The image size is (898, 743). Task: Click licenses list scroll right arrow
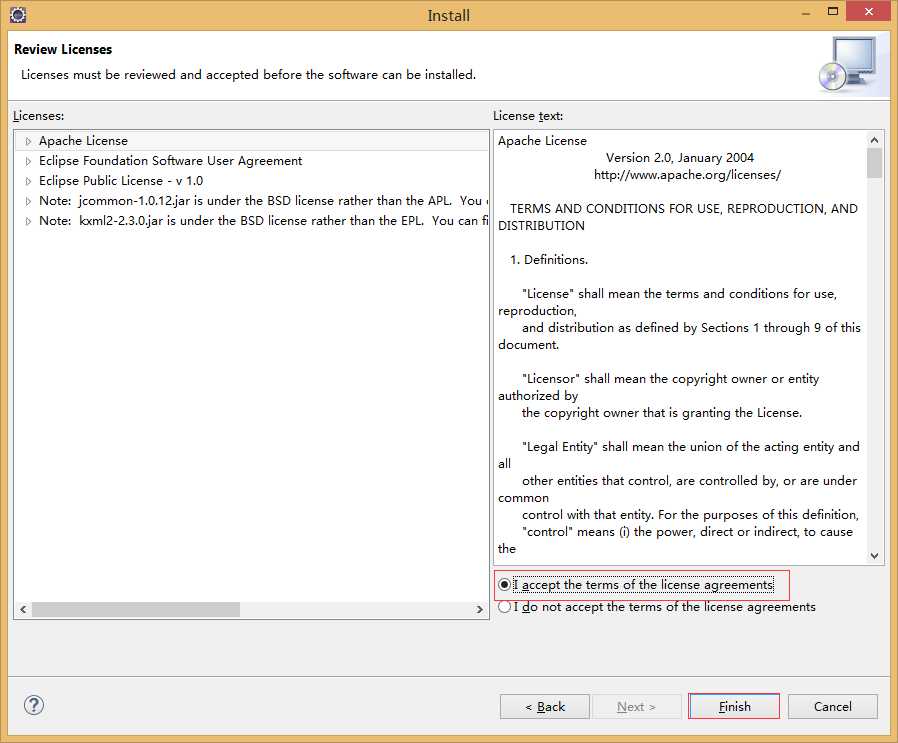[x=480, y=610]
